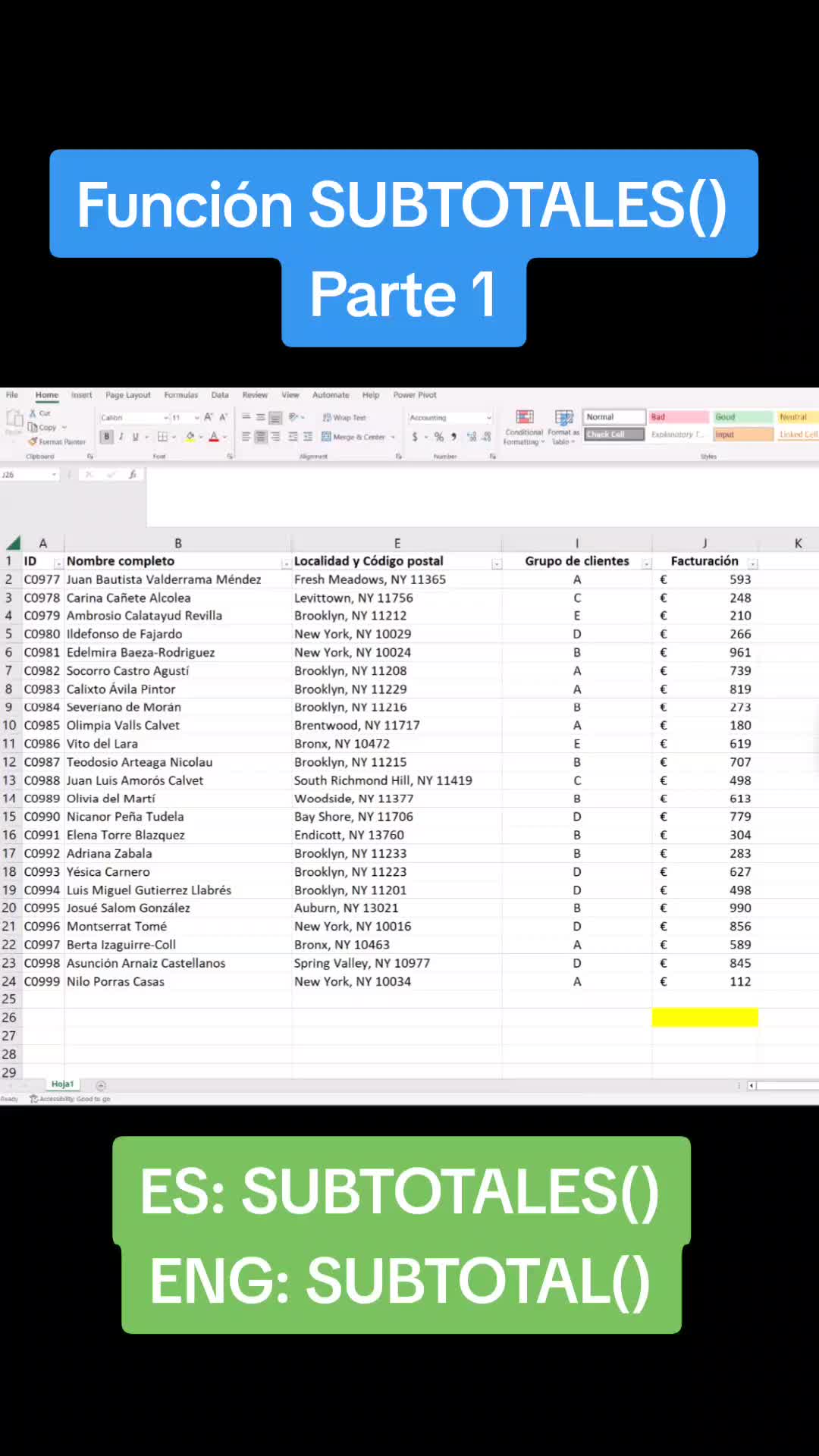Apply accounting dollar currency format

(415, 437)
